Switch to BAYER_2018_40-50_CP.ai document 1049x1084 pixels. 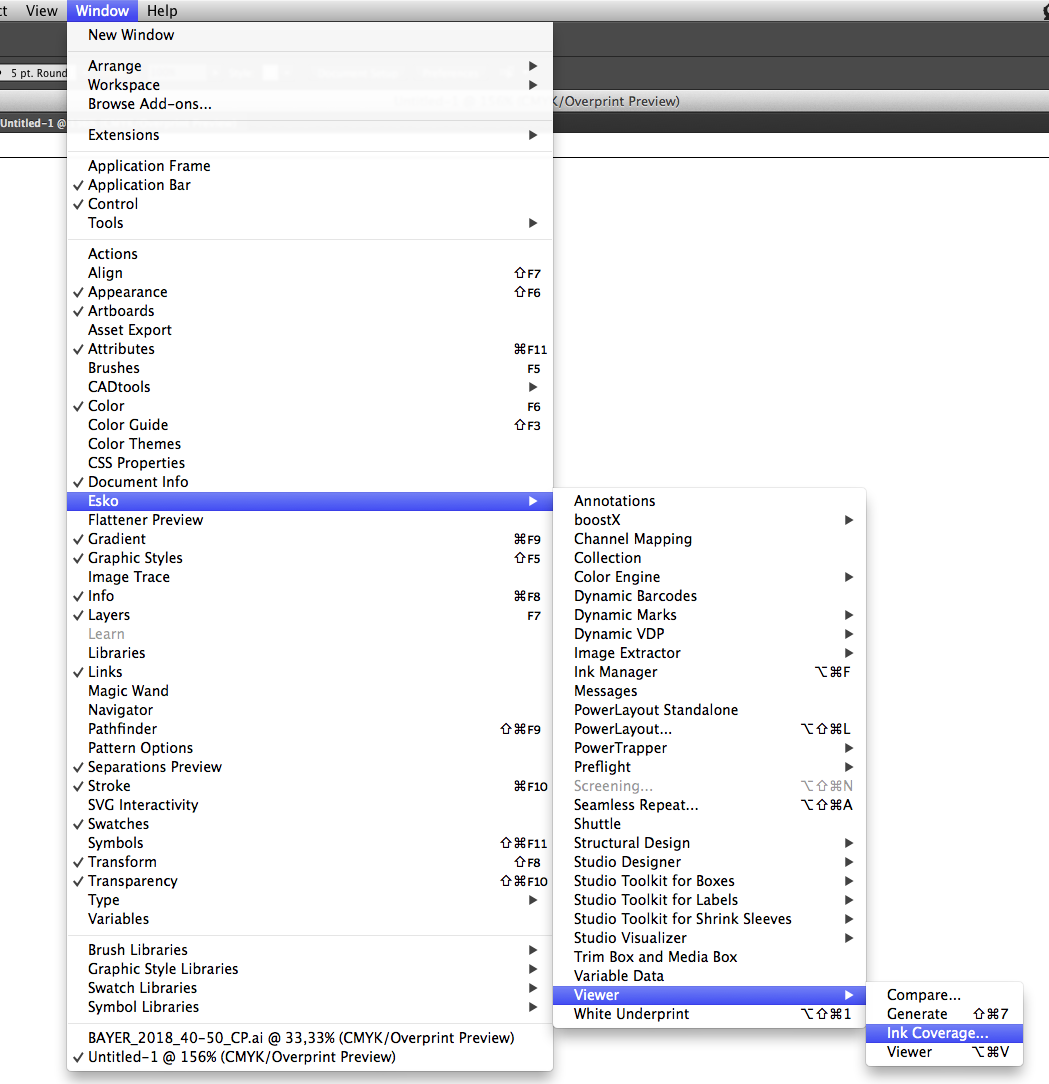tap(310, 1038)
